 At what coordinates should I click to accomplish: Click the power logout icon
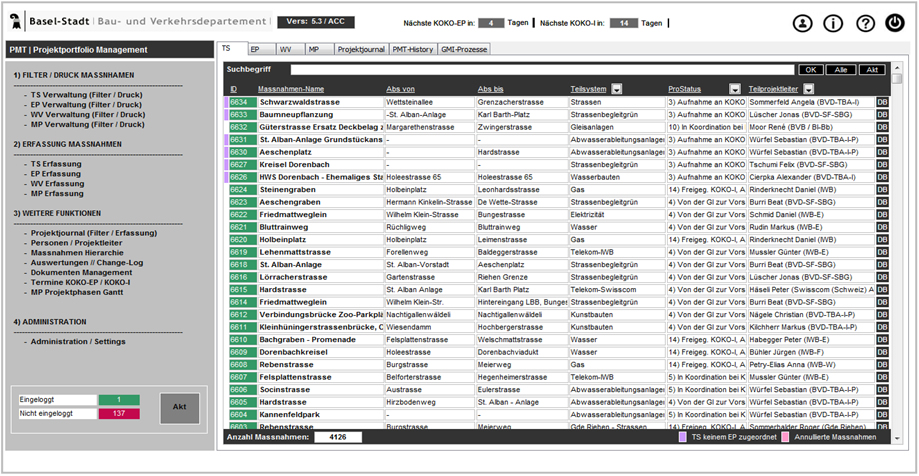895,23
